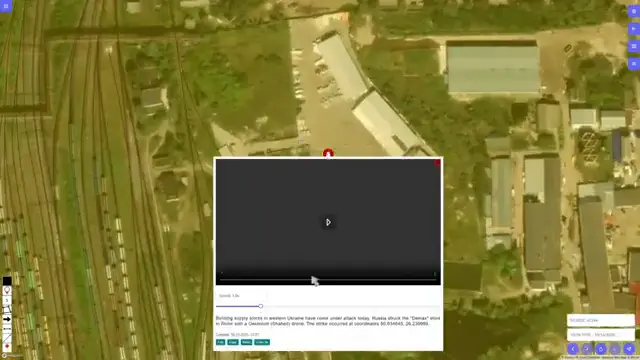The height and width of the screenshot is (360, 640).
Task: Click the round purple refresh button
Action: pyautogui.click(x=601, y=349)
